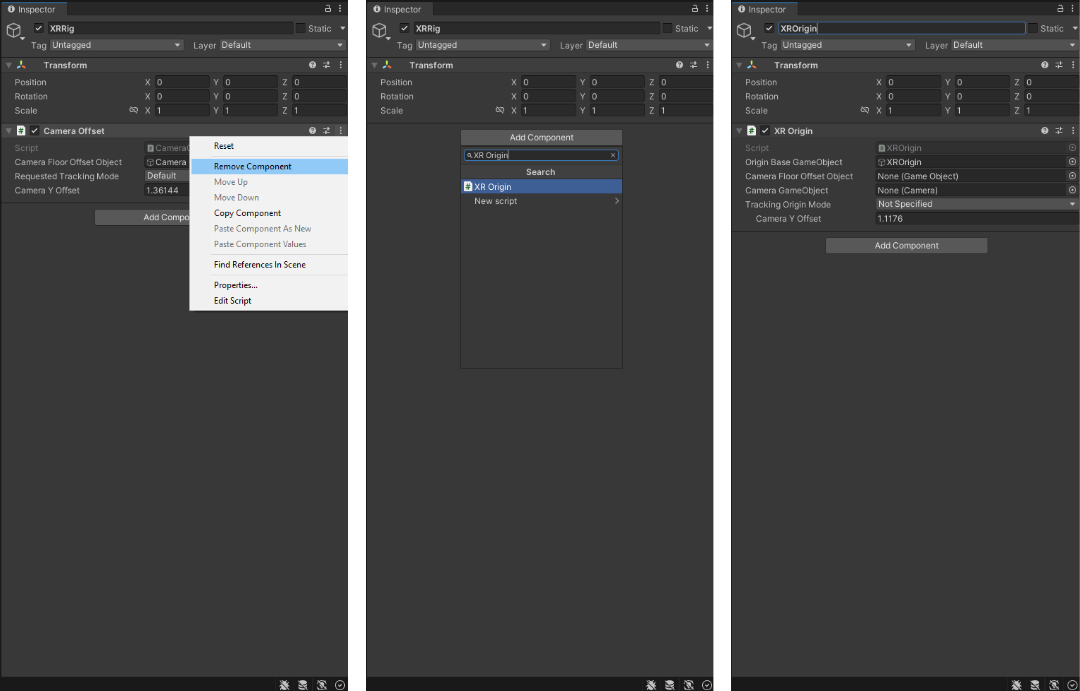This screenshot has width=1080, height=691.
Task: Open Transform kebab menu in Add Component search Inspector
Action: coord(707,65)
